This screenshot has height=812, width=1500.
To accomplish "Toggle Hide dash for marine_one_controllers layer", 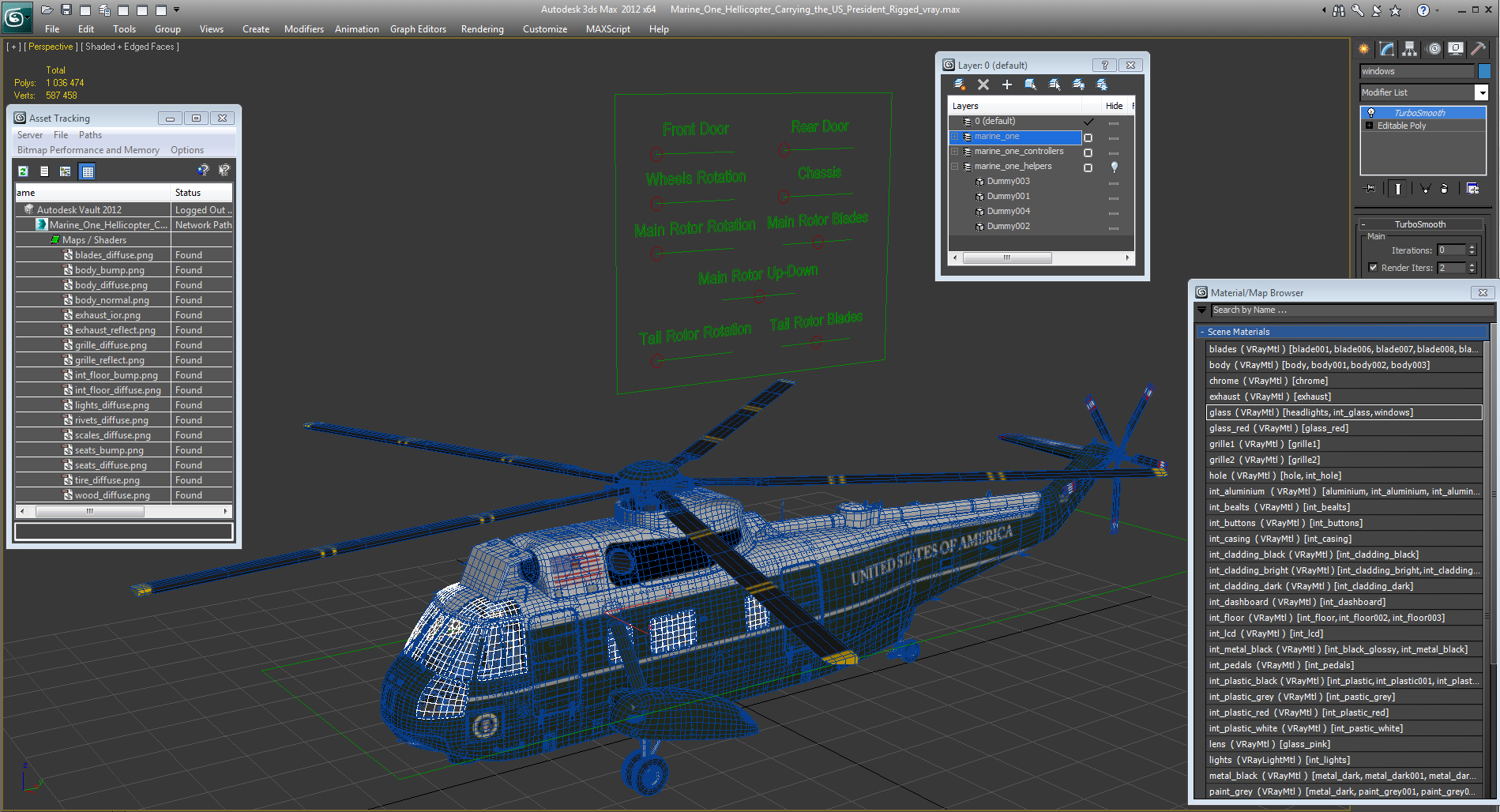I will 1114,152.
